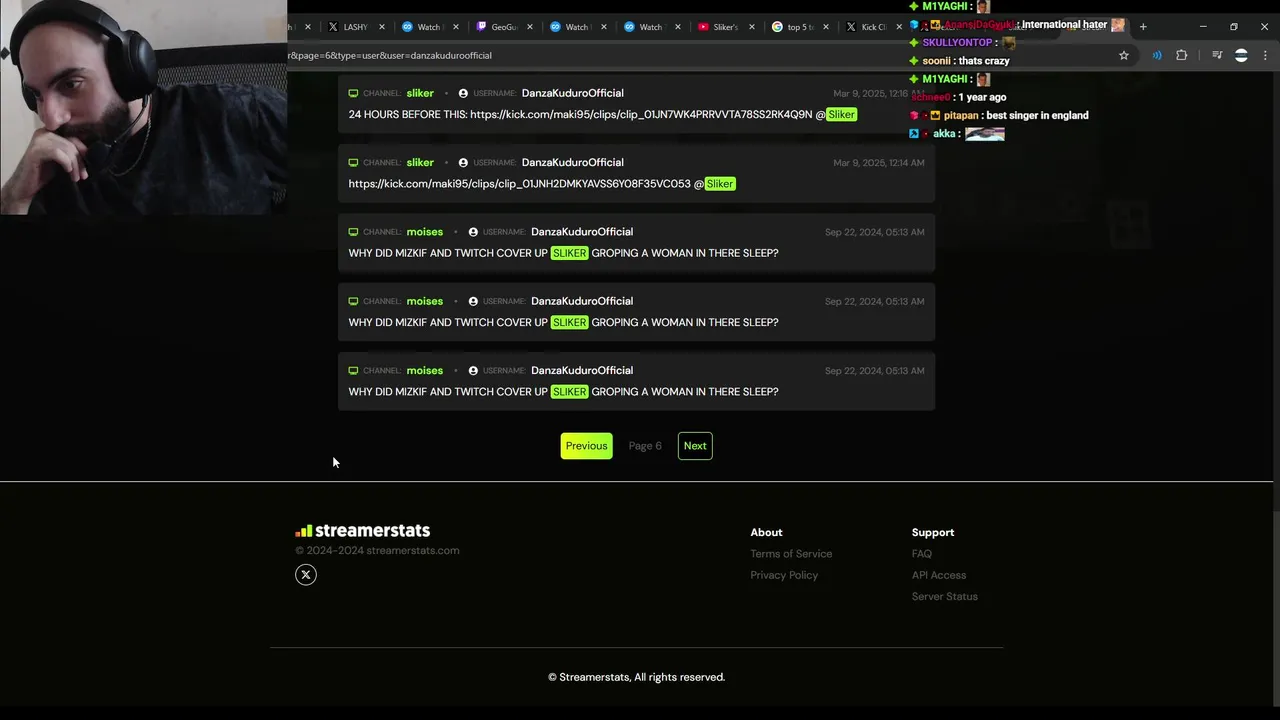Click the 'thats crazy' chat message by soonii
This screenshot has height=720, width=1280.
tap(984, 61)
